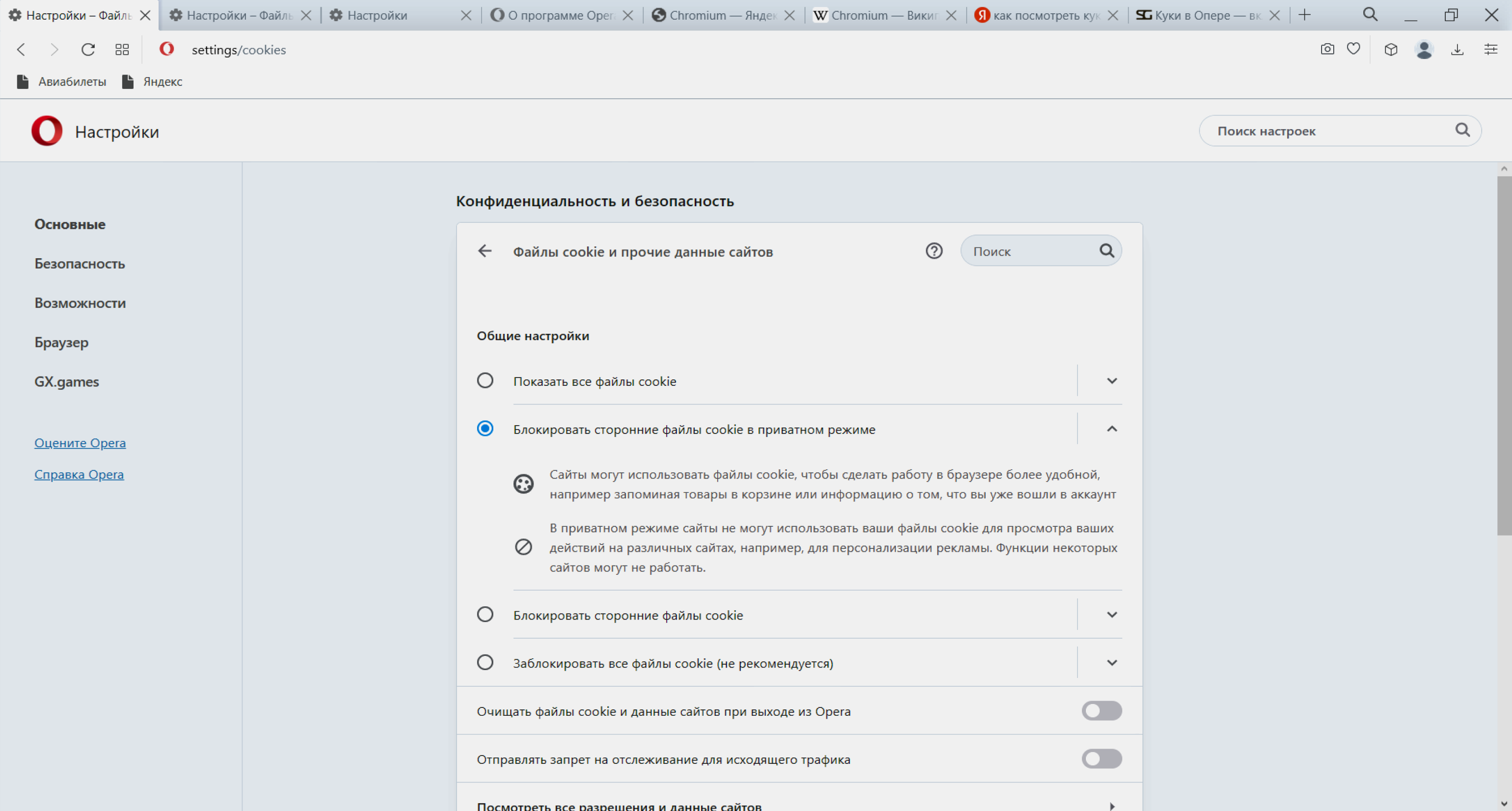This screenshot has width=1512, height=811.
Task: Toggle clearing cookies on Opera exit
Action: (1101, 711)
